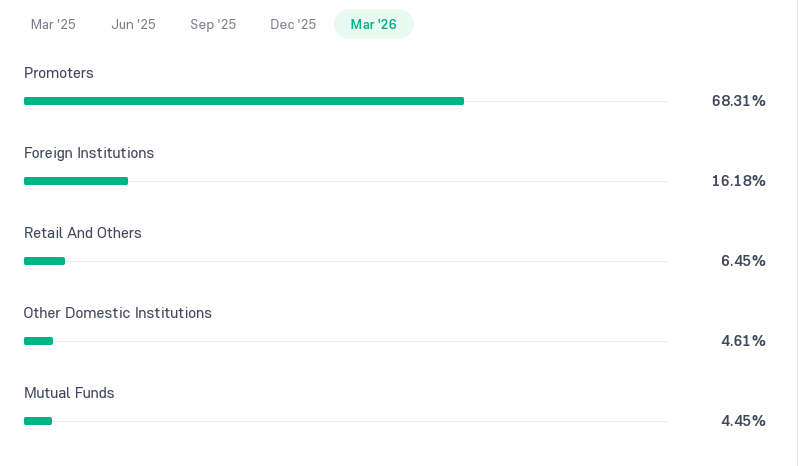Click the Mutual Funds label

click(x=69, y=393)
